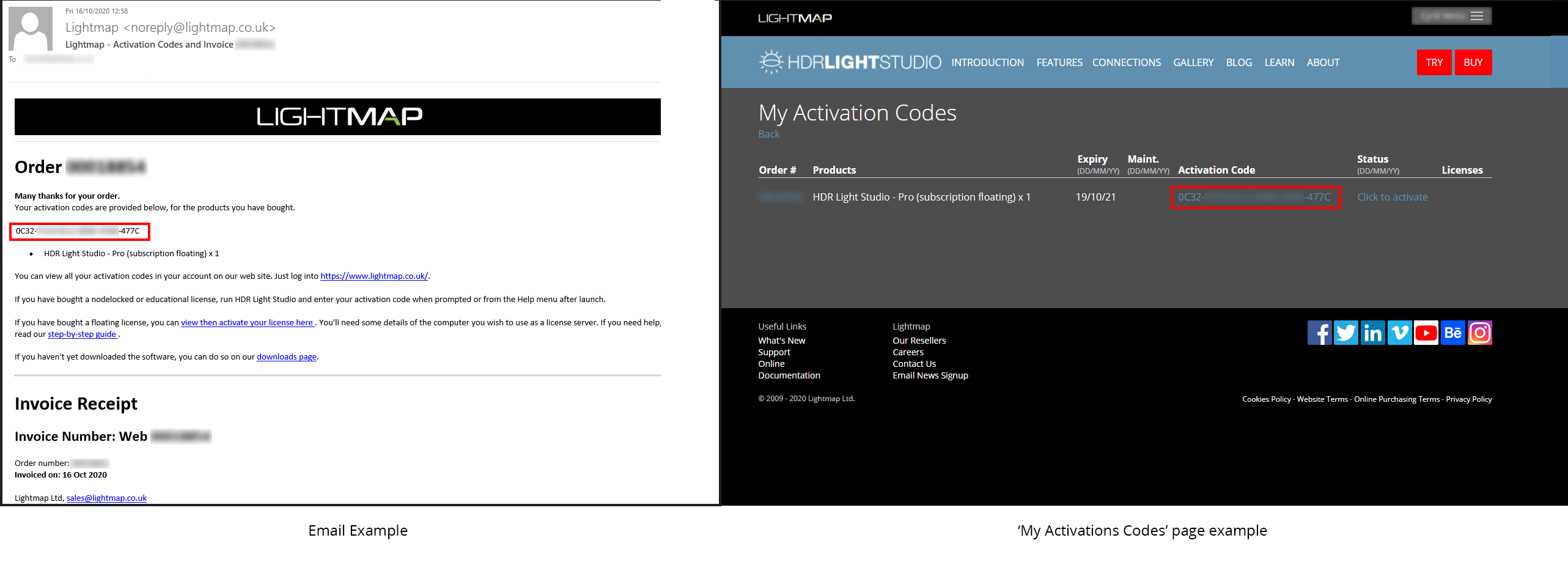Open the Twitter social icon

click(1345, 333)
